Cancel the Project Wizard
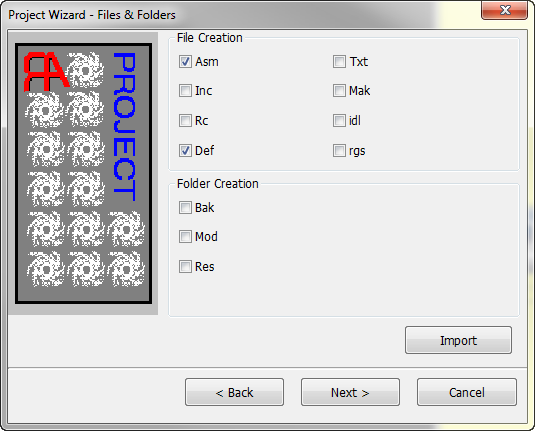Screen dimensions: 535x431 tap(467, 392)
